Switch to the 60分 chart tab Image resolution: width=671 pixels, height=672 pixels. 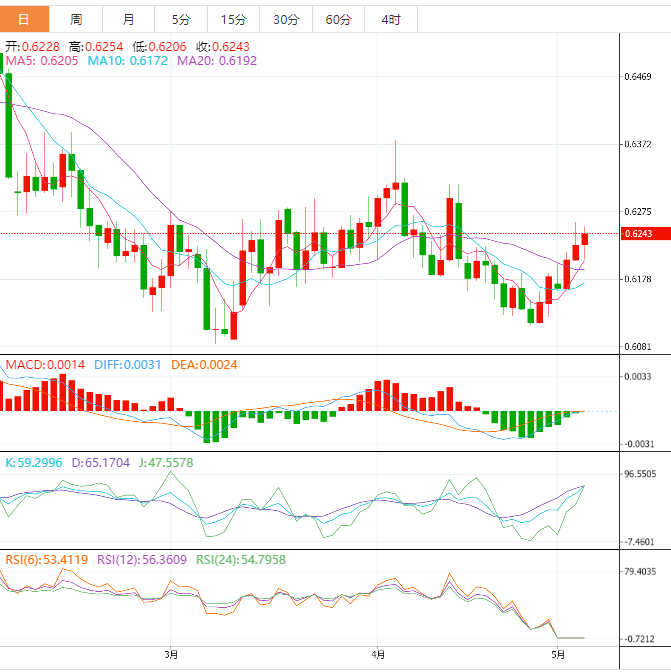click(339, 19)
